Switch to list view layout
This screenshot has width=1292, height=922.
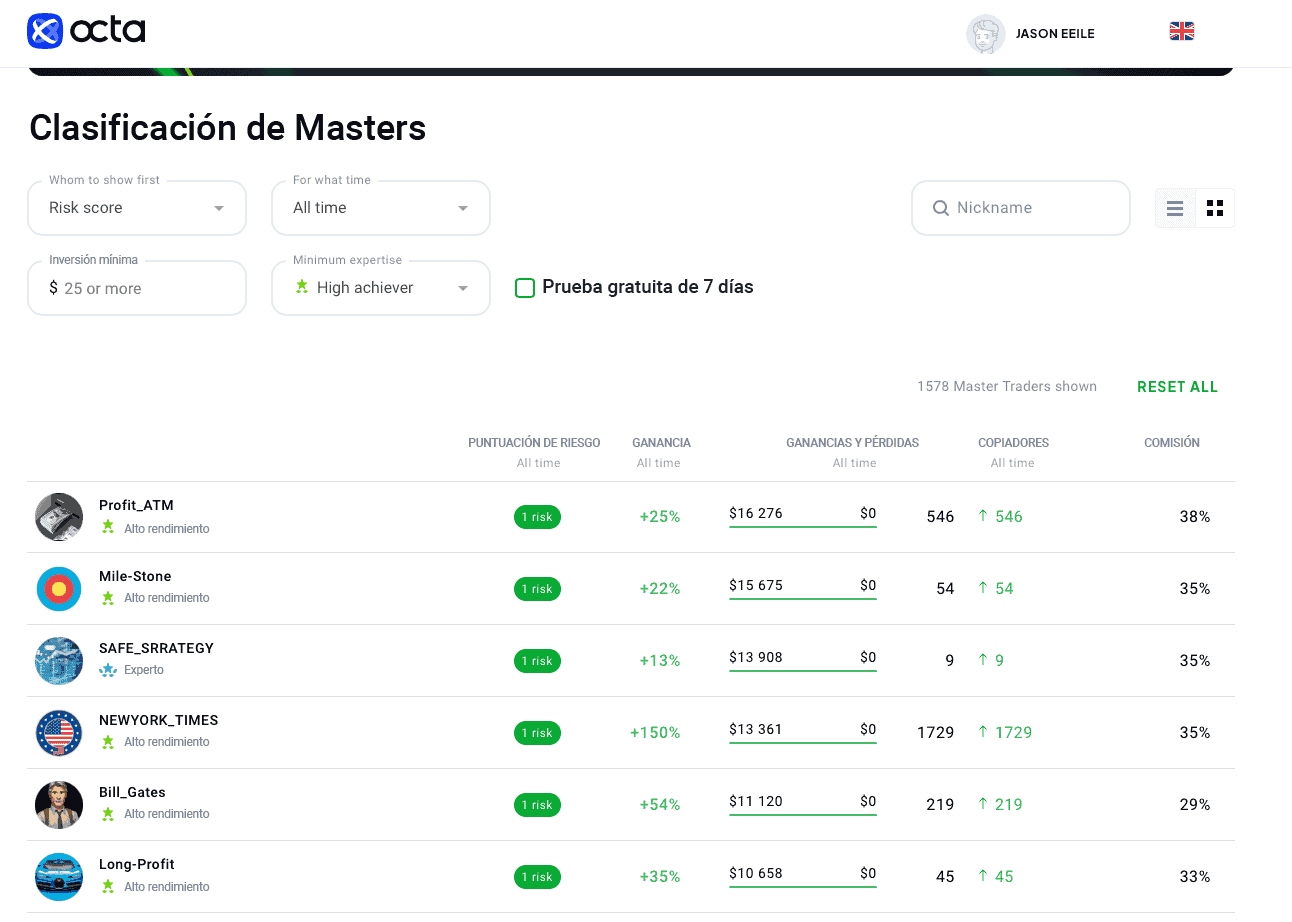tap(1175, 208)
